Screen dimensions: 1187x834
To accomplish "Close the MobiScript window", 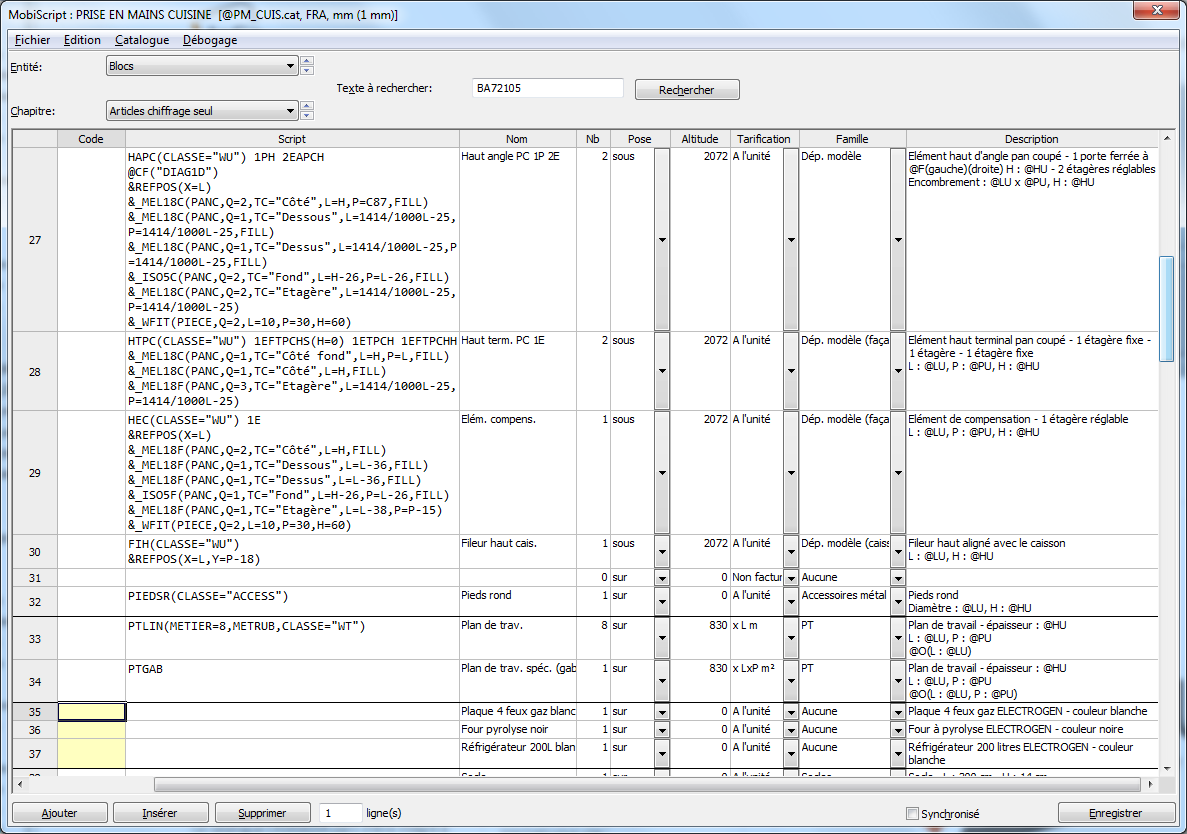I will click(x=1157, y=10).
